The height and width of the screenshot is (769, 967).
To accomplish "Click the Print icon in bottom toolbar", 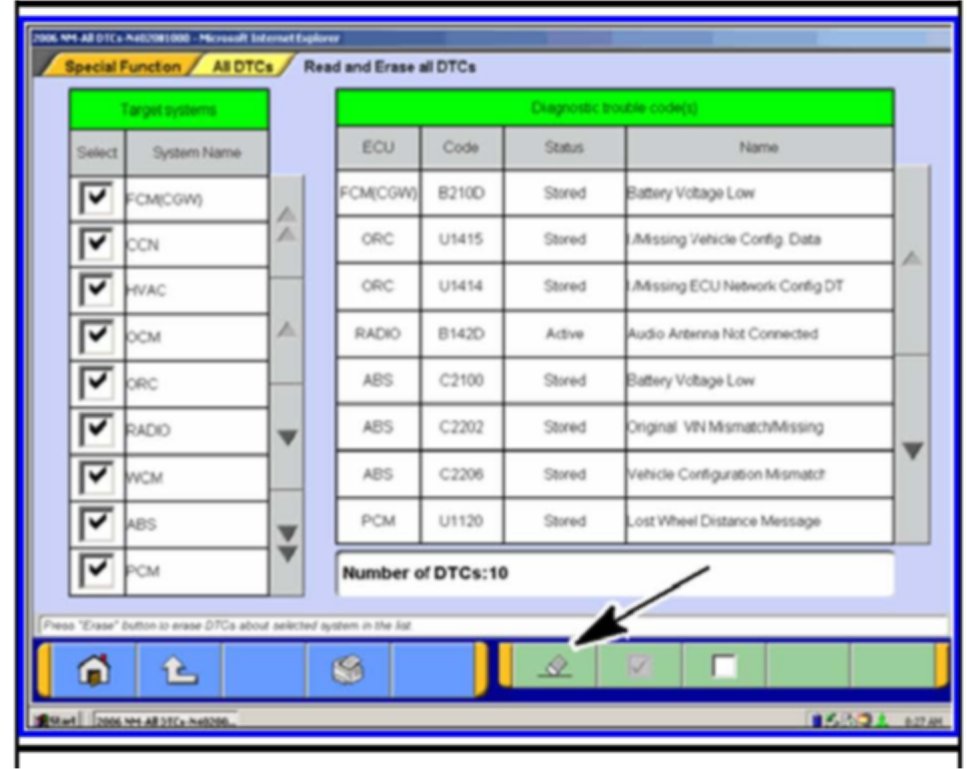I will coord(348,669).
